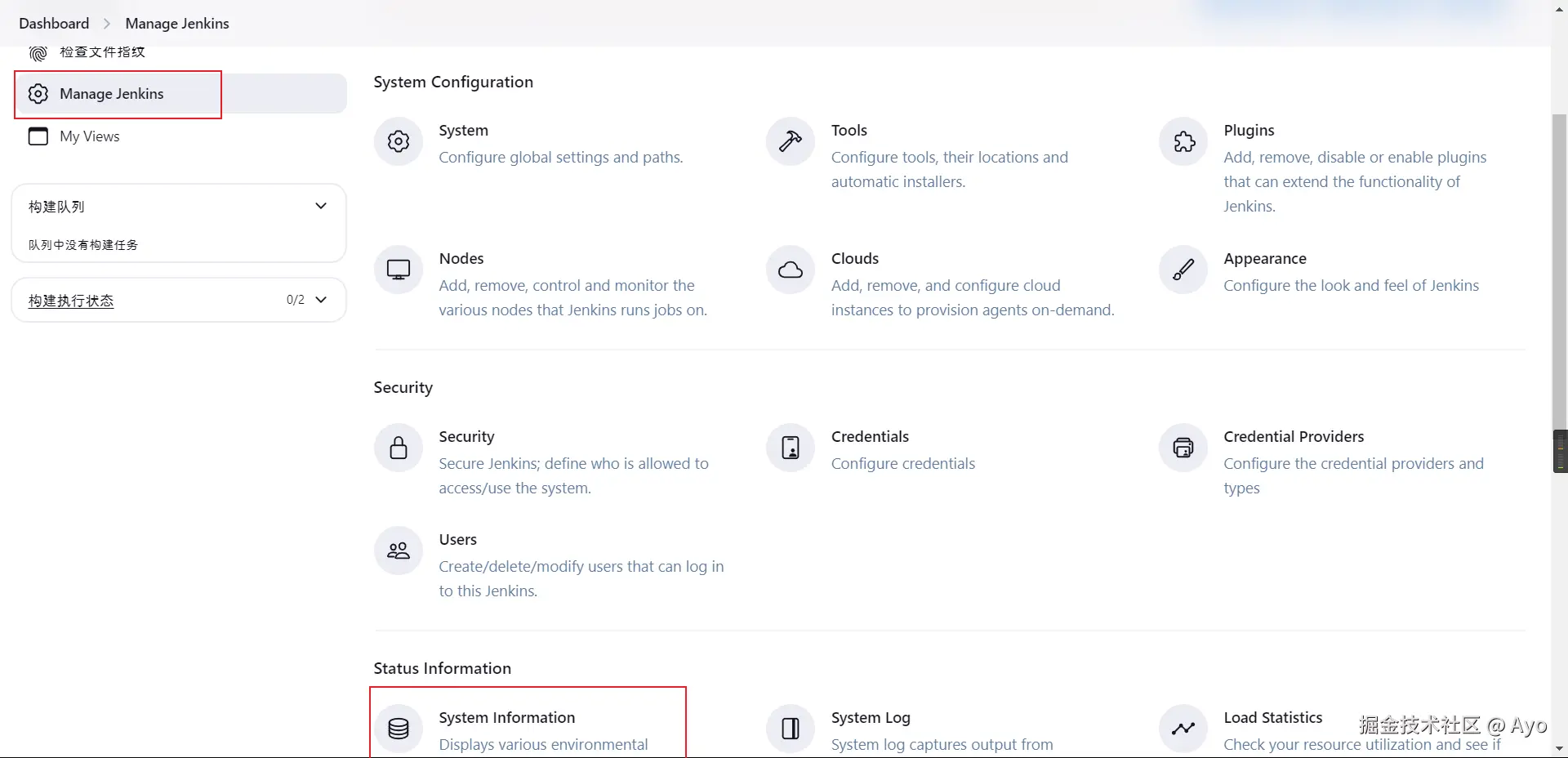
Task: Click 'Configure credentials' description text
Action: tap(902, 464)
